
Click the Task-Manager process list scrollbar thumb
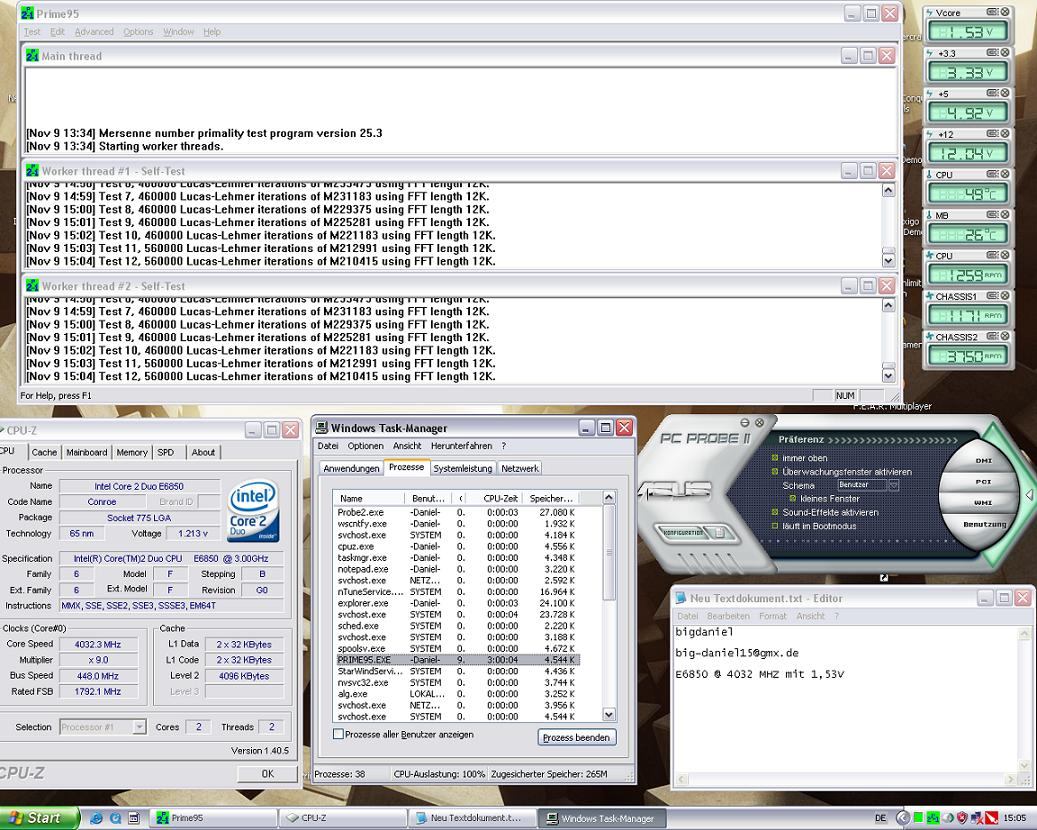click(x=608, y=552)
